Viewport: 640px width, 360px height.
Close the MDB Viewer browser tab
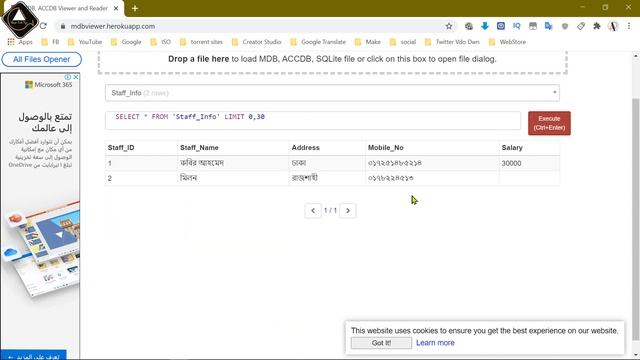tap(116, 8)
